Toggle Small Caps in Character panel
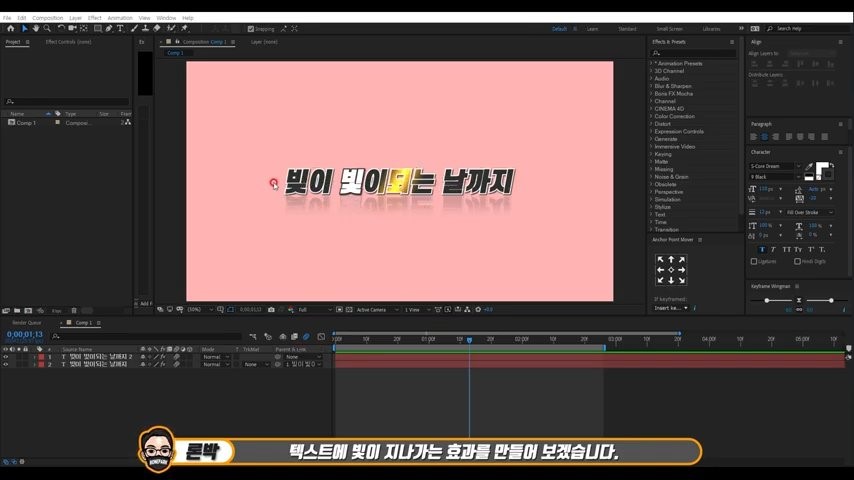 798,250
